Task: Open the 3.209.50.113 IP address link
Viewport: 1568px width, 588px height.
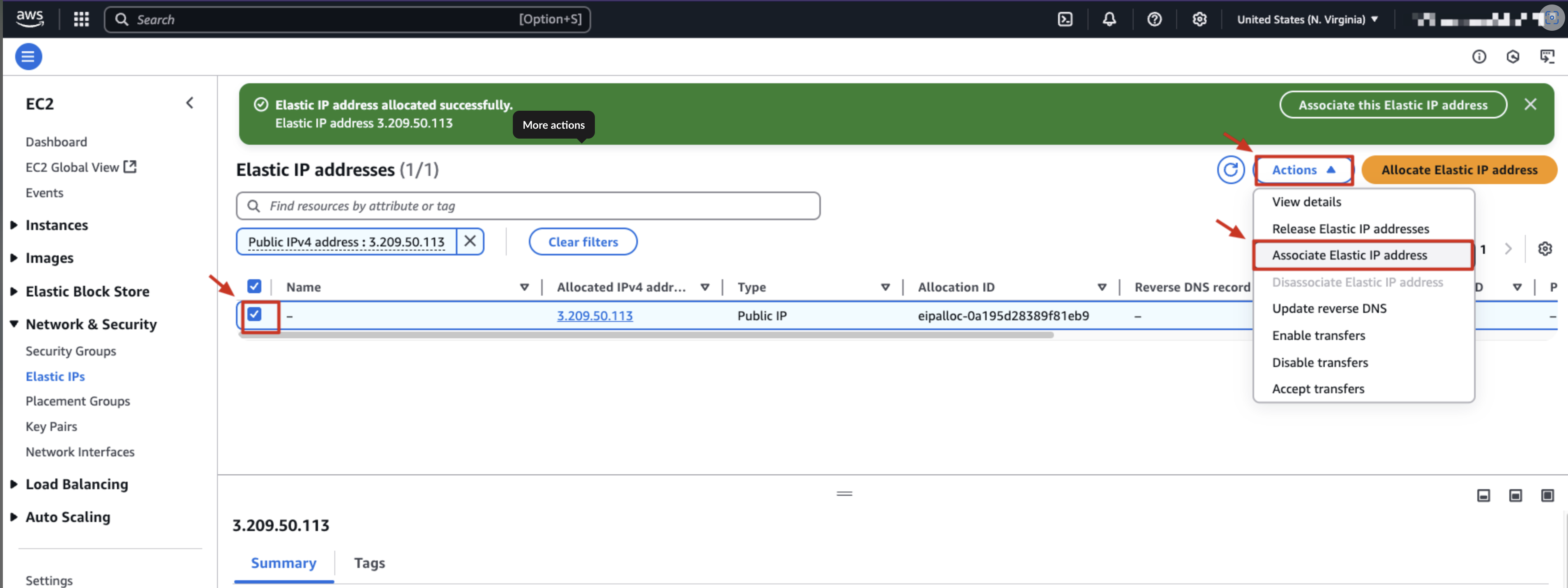Action: coord(594,316)
